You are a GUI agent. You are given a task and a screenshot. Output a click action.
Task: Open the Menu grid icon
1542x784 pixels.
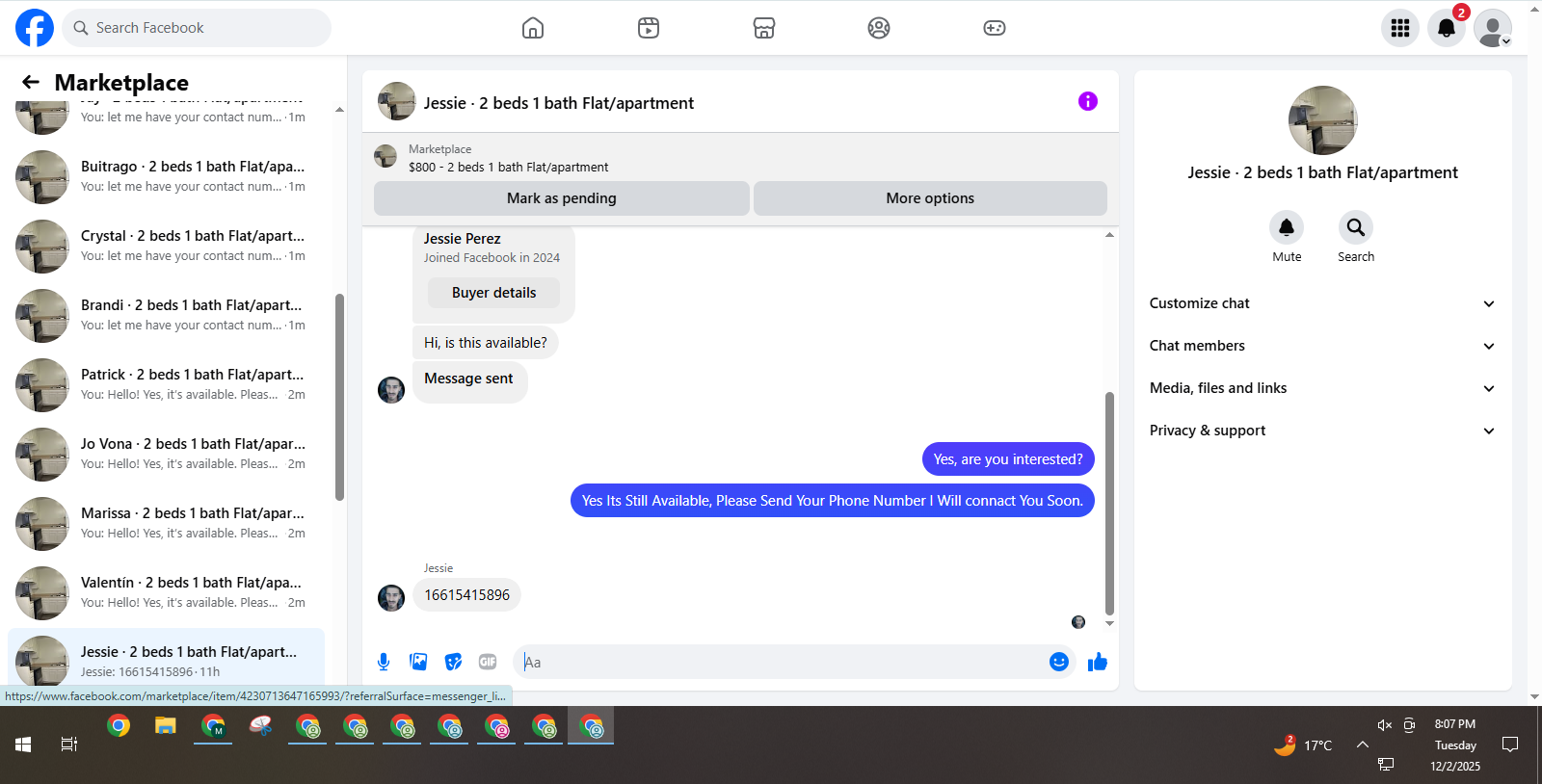pyautogui.click(x=1400, y=28)
